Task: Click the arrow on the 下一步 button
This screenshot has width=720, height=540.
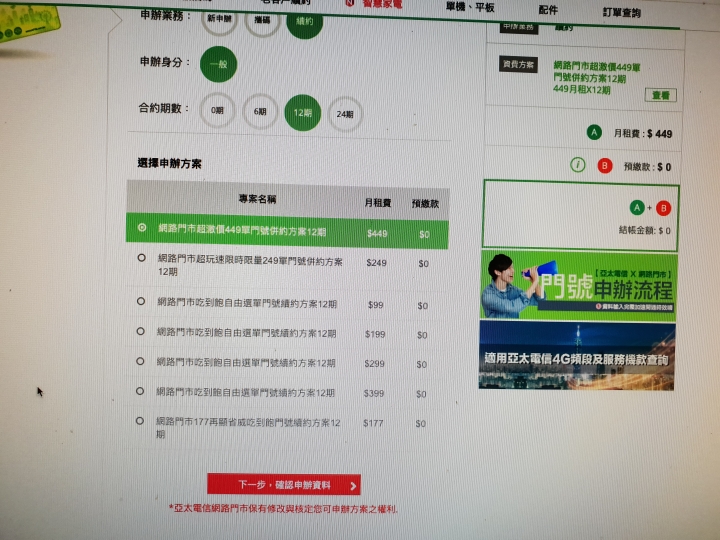Action: tap(353, 486)
